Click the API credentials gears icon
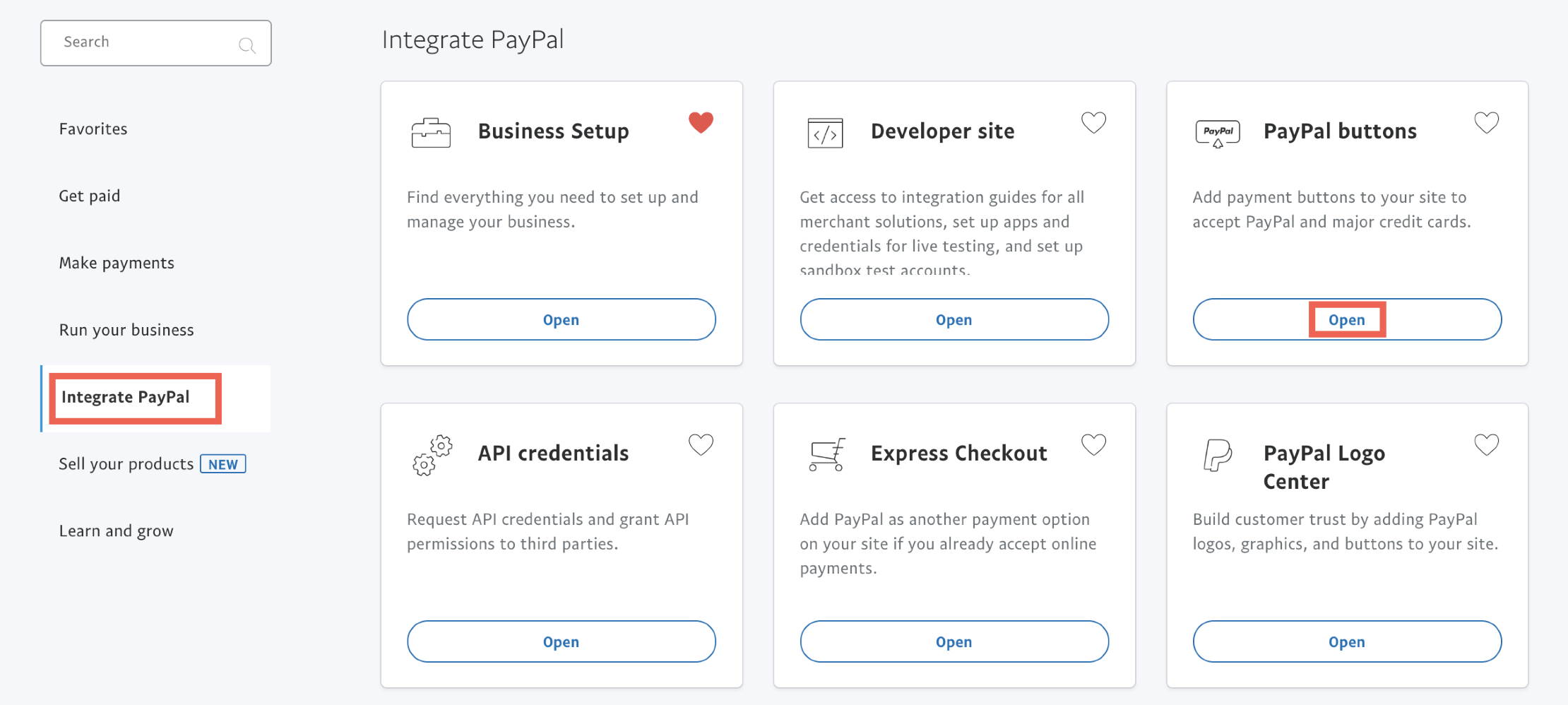Screen dimensions: 1568x705 tap(432, 455)
